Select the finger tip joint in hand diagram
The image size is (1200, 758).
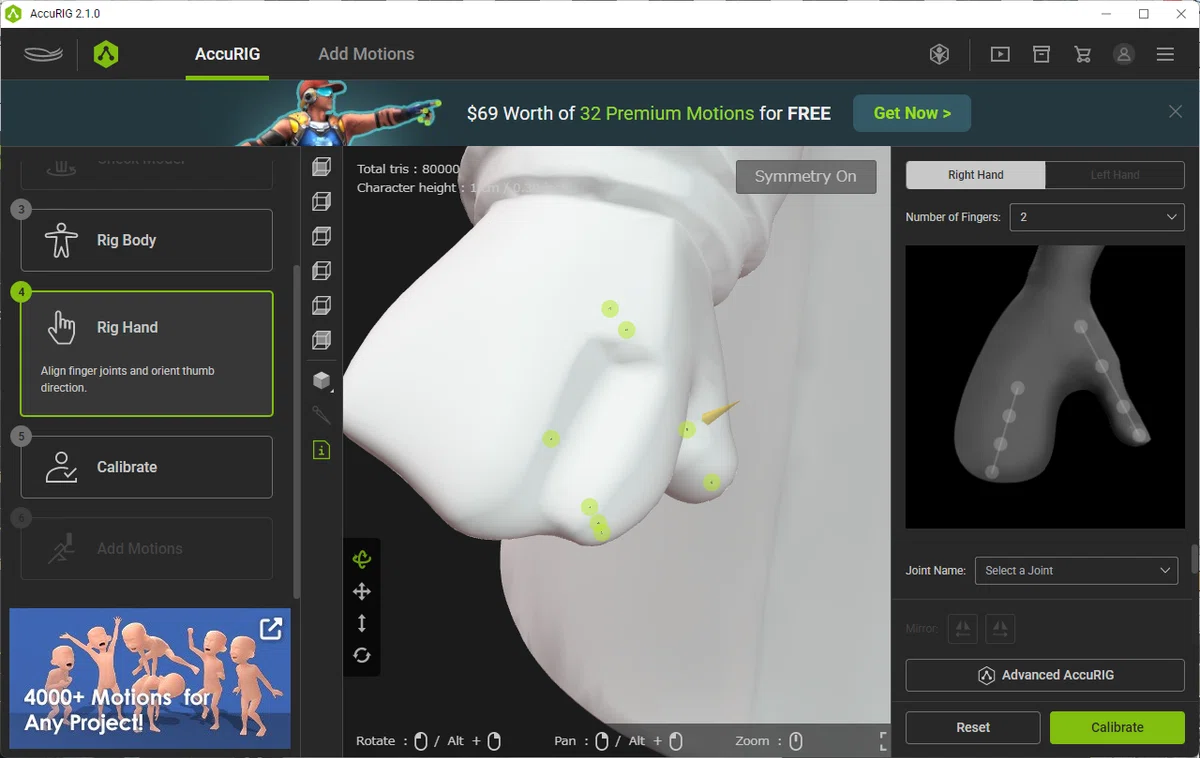coord(992,471)
